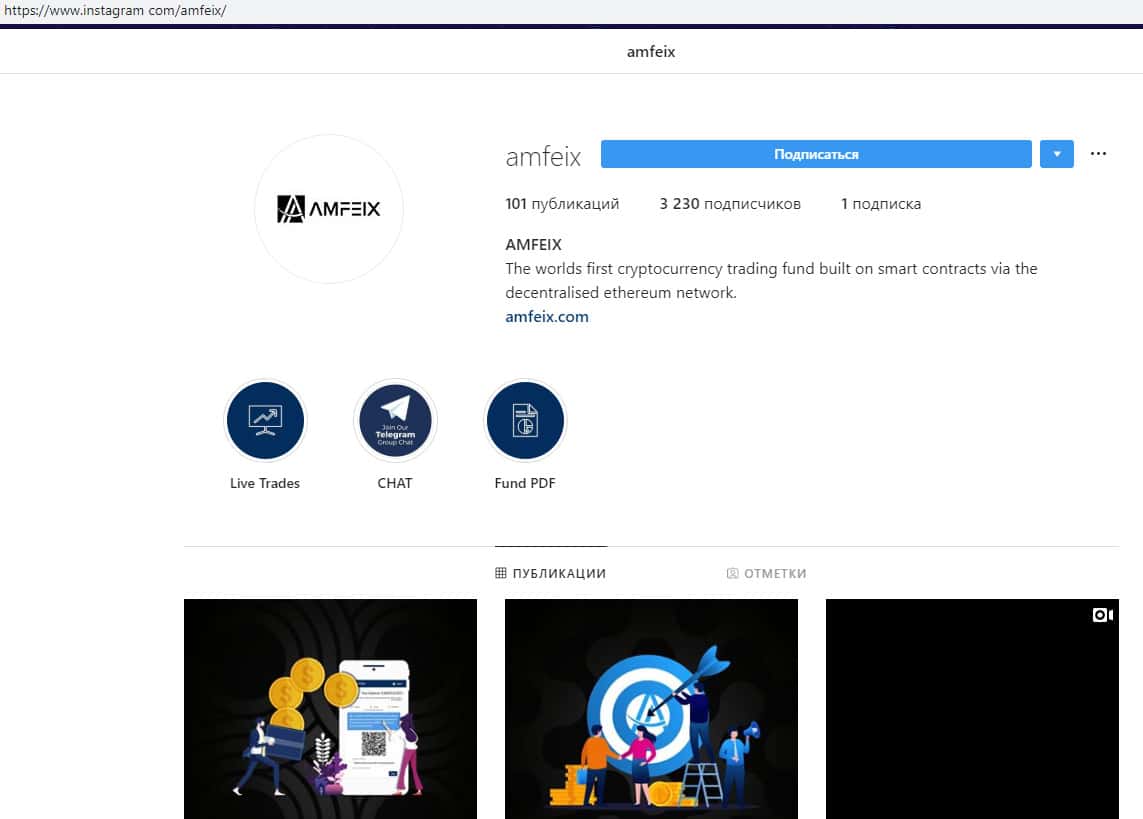This screenshot has height=819, width=1143.
Task: Open the Live Trades story highlight
Action: (x=265, y=420)
